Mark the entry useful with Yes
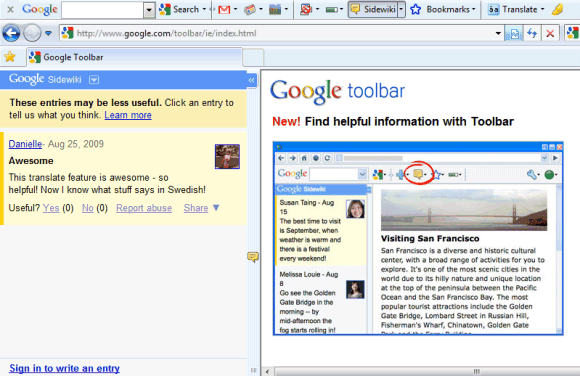The height and width of the screenshot is (376, 580). click(x=51, y=208)
